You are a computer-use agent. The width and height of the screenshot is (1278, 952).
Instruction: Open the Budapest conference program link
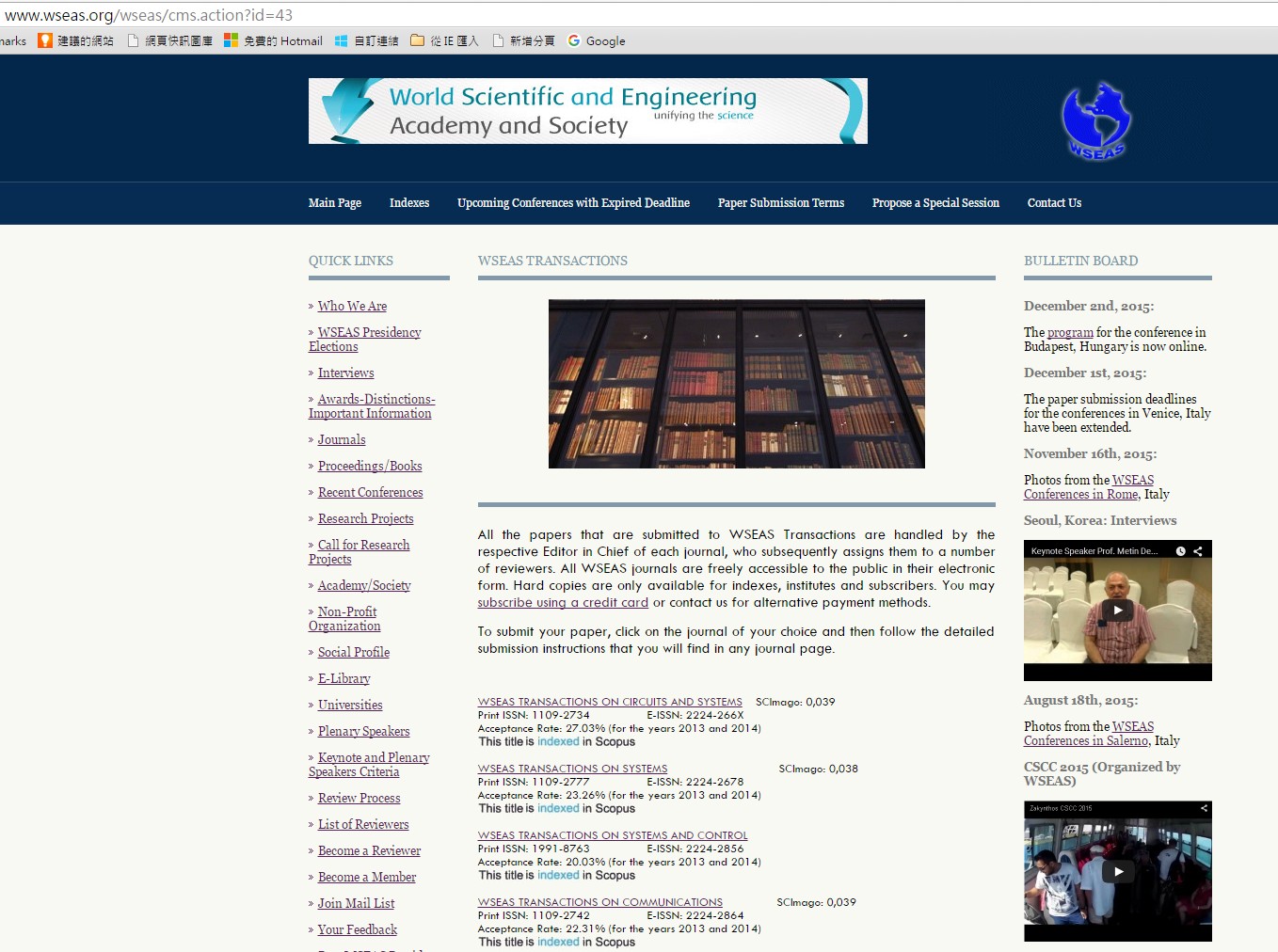[1070, 333]
